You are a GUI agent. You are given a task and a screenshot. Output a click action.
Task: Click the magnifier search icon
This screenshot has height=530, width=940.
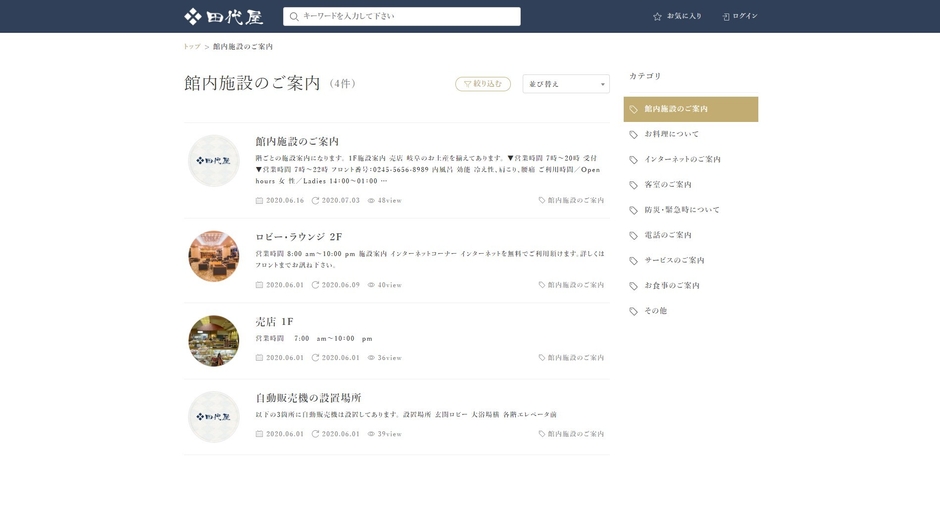[x=294, y=17]
